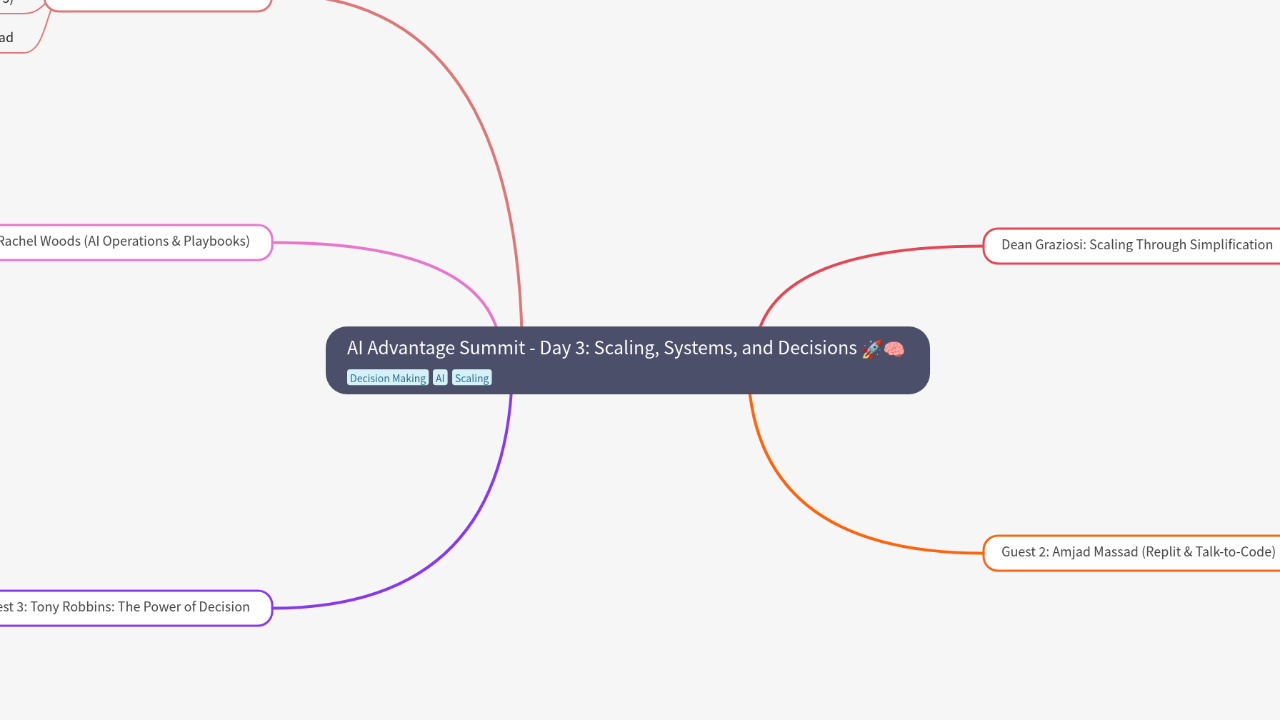Click the central 'AI Advantage Summit - Day 3' node
The height and width of the screenshot is (720, 1280).
tap(627, 360)
